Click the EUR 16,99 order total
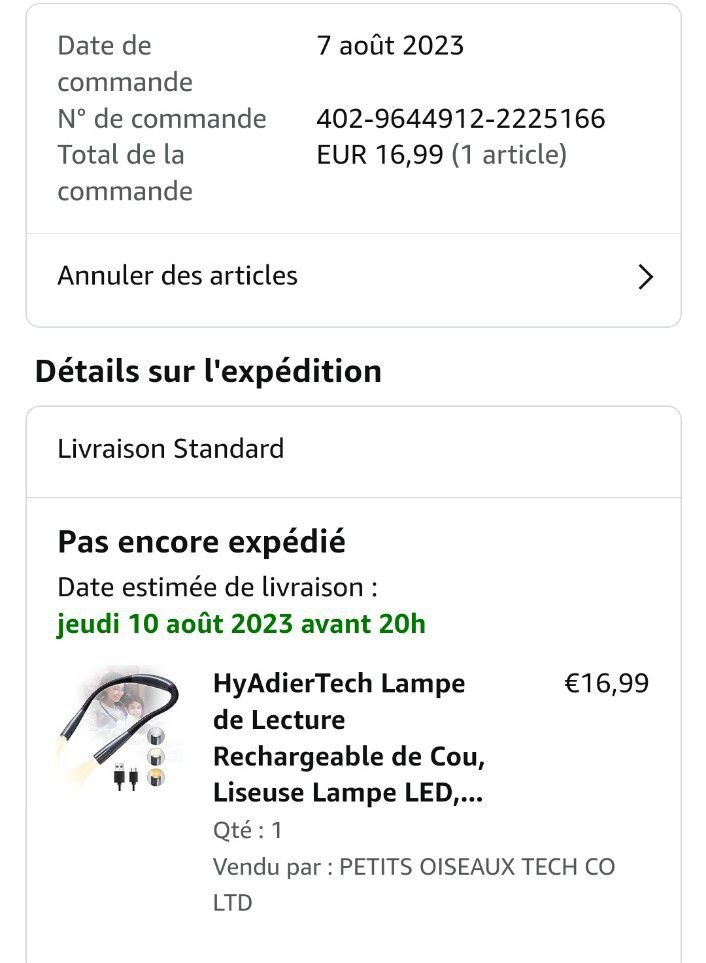The width and height of the screenshot is (706, 963). pyautogui.click(x=379, y=155)
